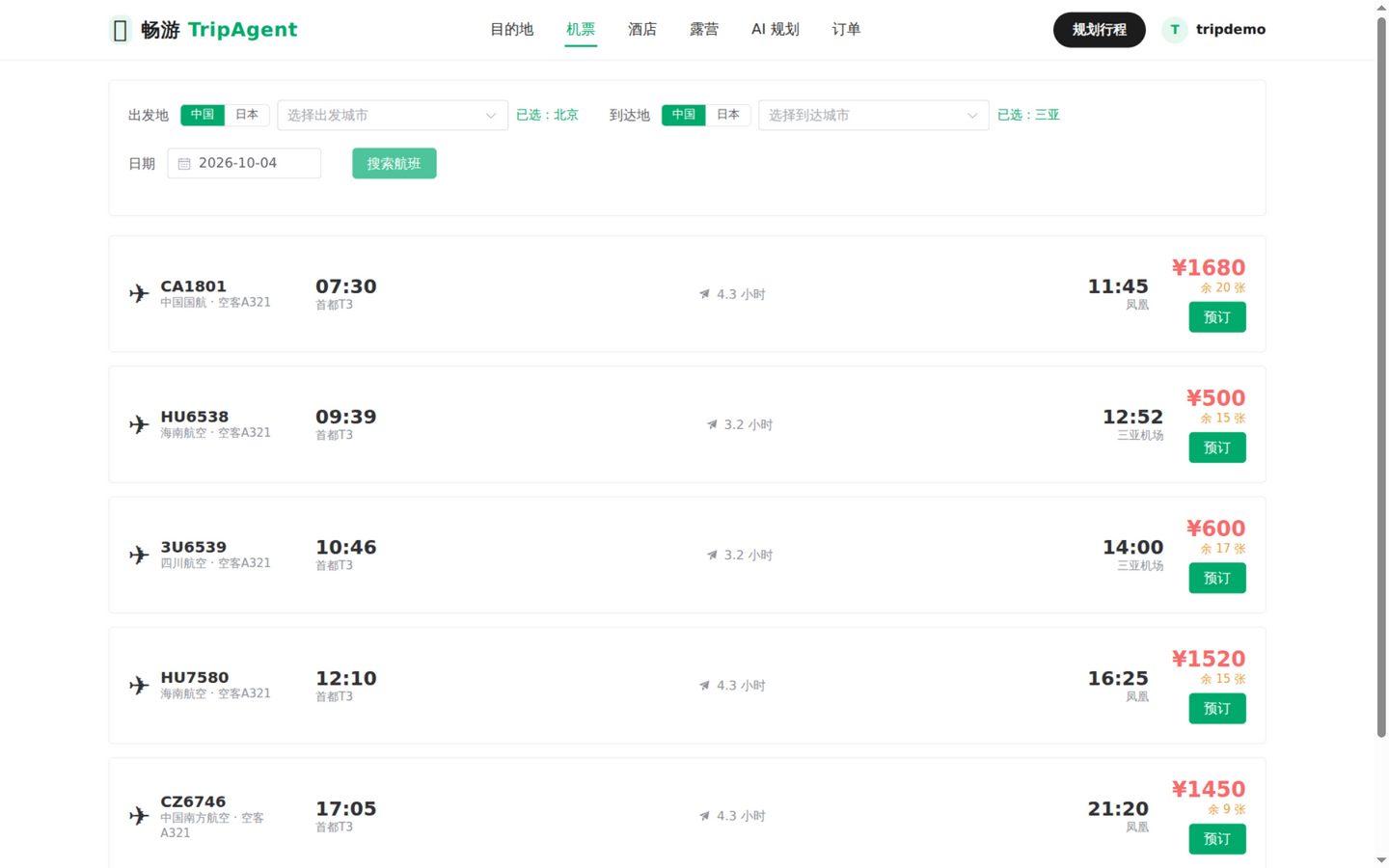Click the airplane icon for flight HU6538
This screenshot has width=1389, height=868.
click(x=139, y=424)
